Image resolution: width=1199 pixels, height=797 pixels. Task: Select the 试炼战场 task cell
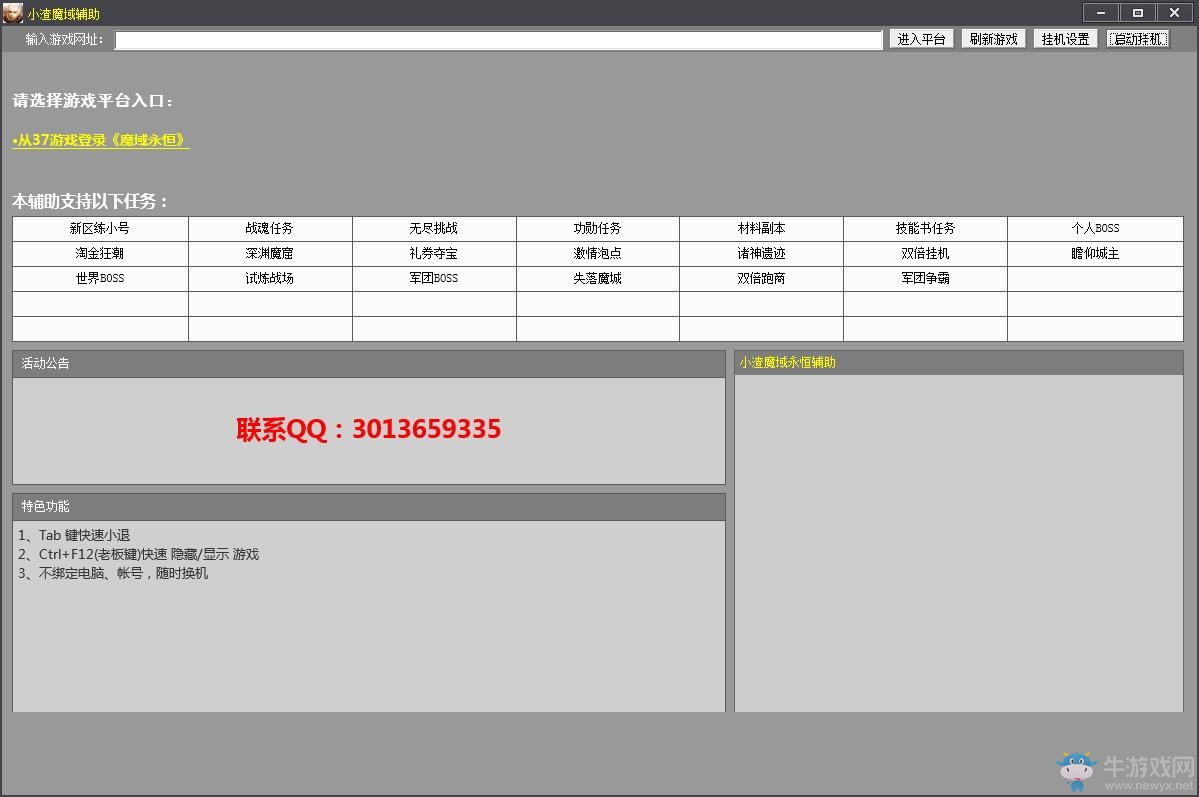(270, 278)
